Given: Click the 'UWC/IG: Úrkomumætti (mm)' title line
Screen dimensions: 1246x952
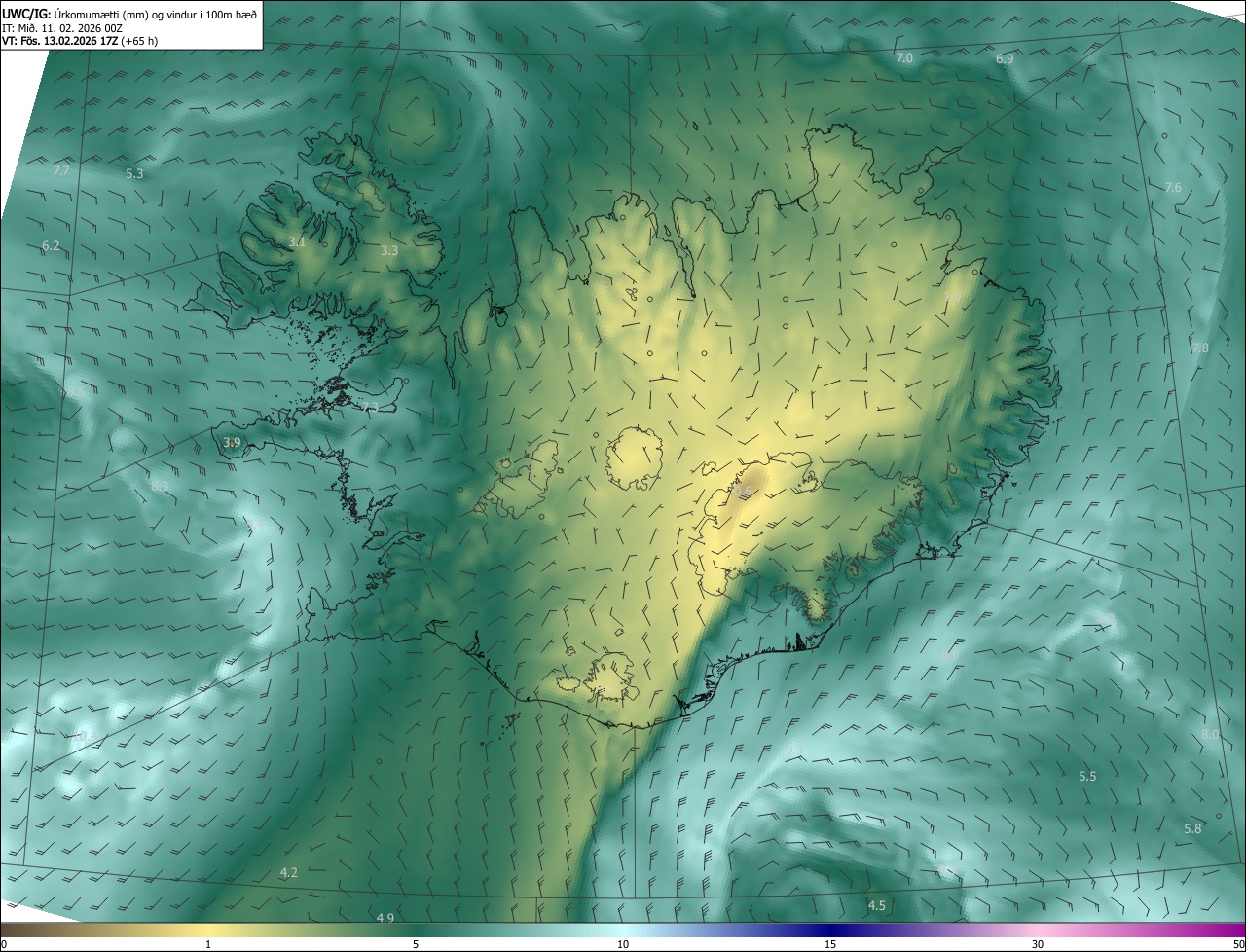Looking at the screenshot, I should point(130,13).
